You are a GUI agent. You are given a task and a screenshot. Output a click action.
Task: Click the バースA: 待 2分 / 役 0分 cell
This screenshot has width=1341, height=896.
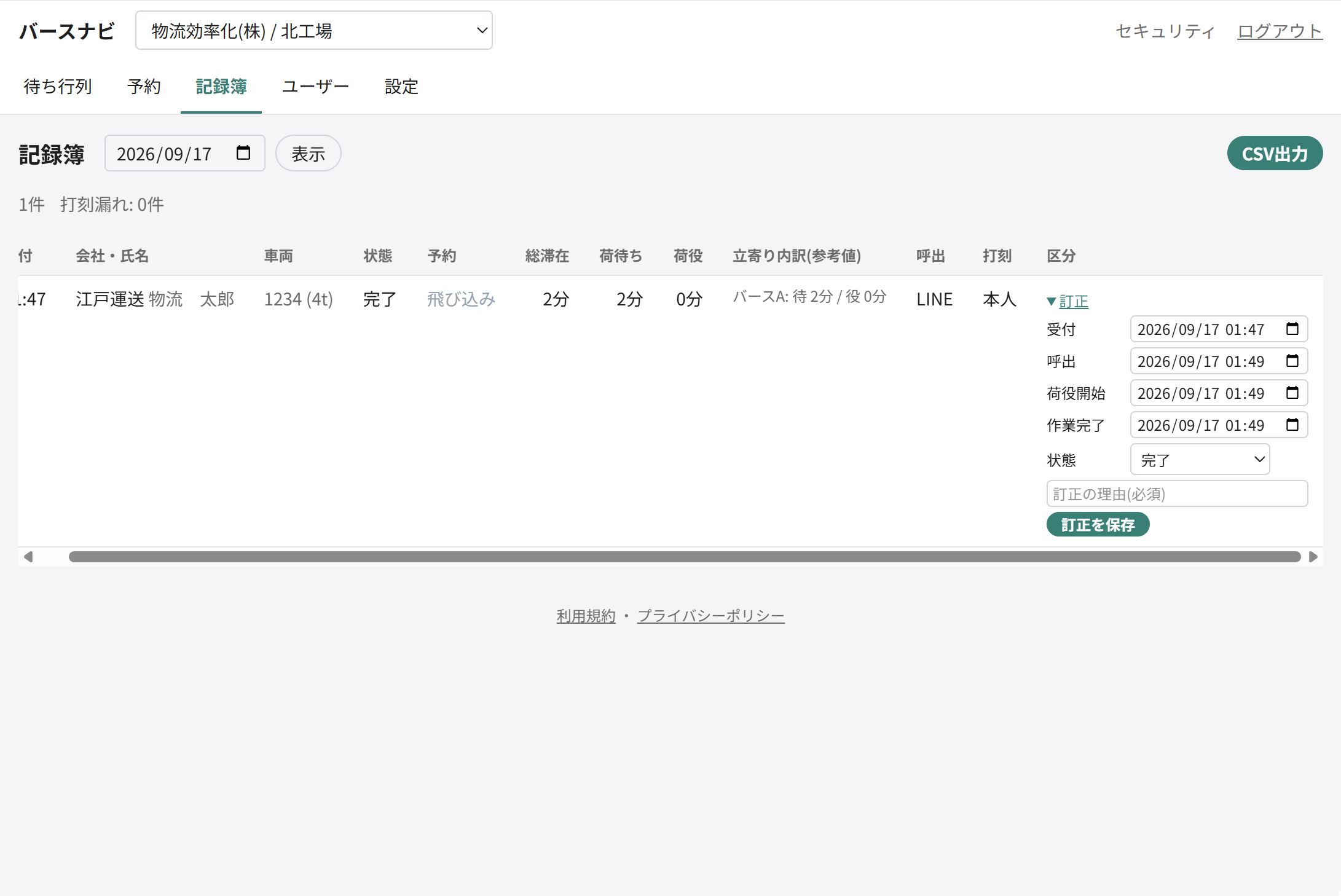809,296
